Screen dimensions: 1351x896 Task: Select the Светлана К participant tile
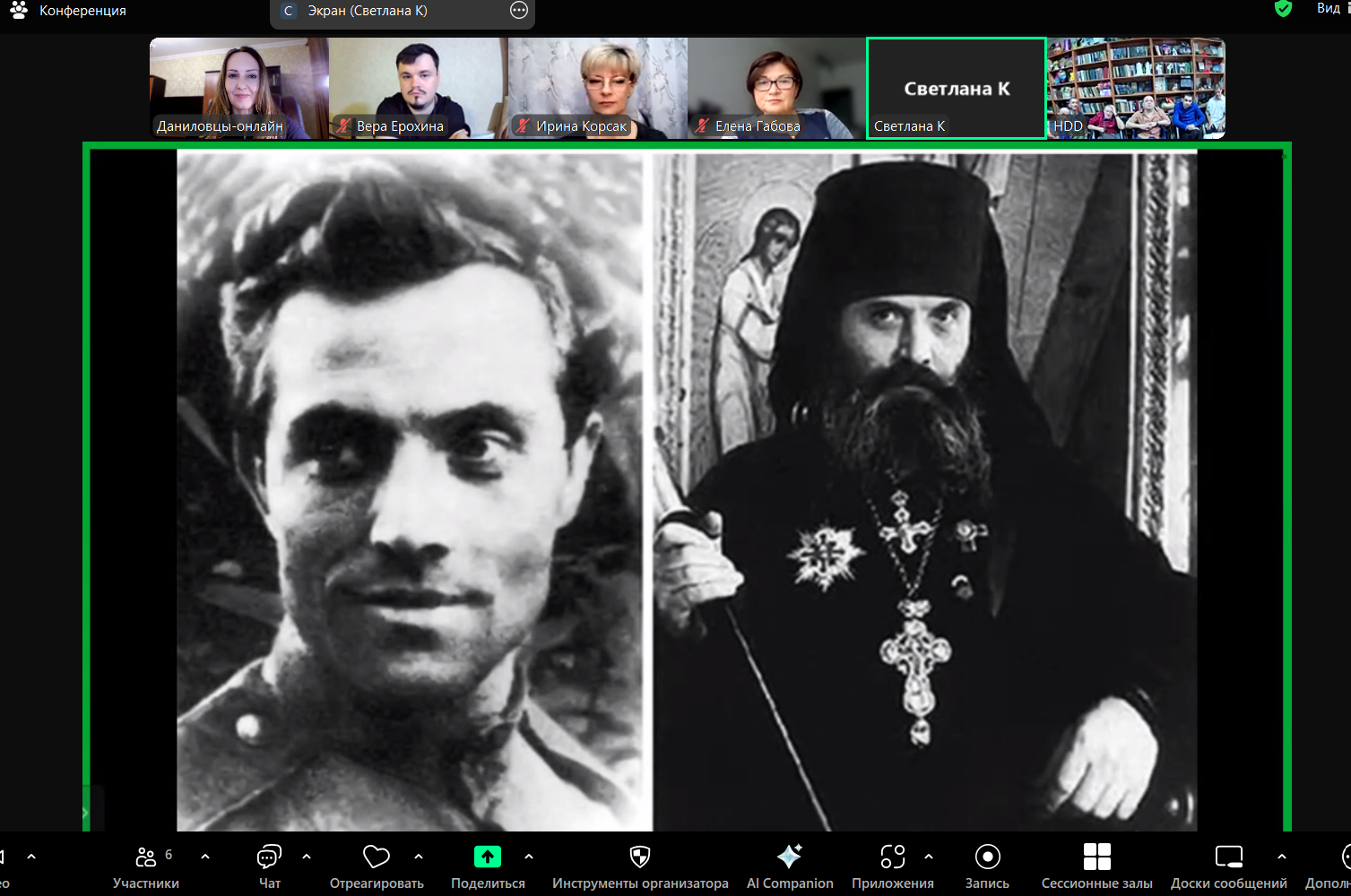click(x=956, y=88)
